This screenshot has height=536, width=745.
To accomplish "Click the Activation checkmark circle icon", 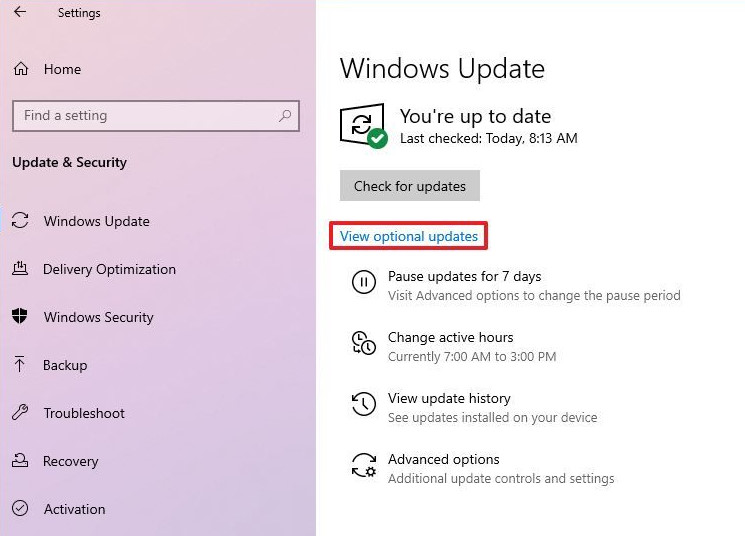I will pos(20,508).
